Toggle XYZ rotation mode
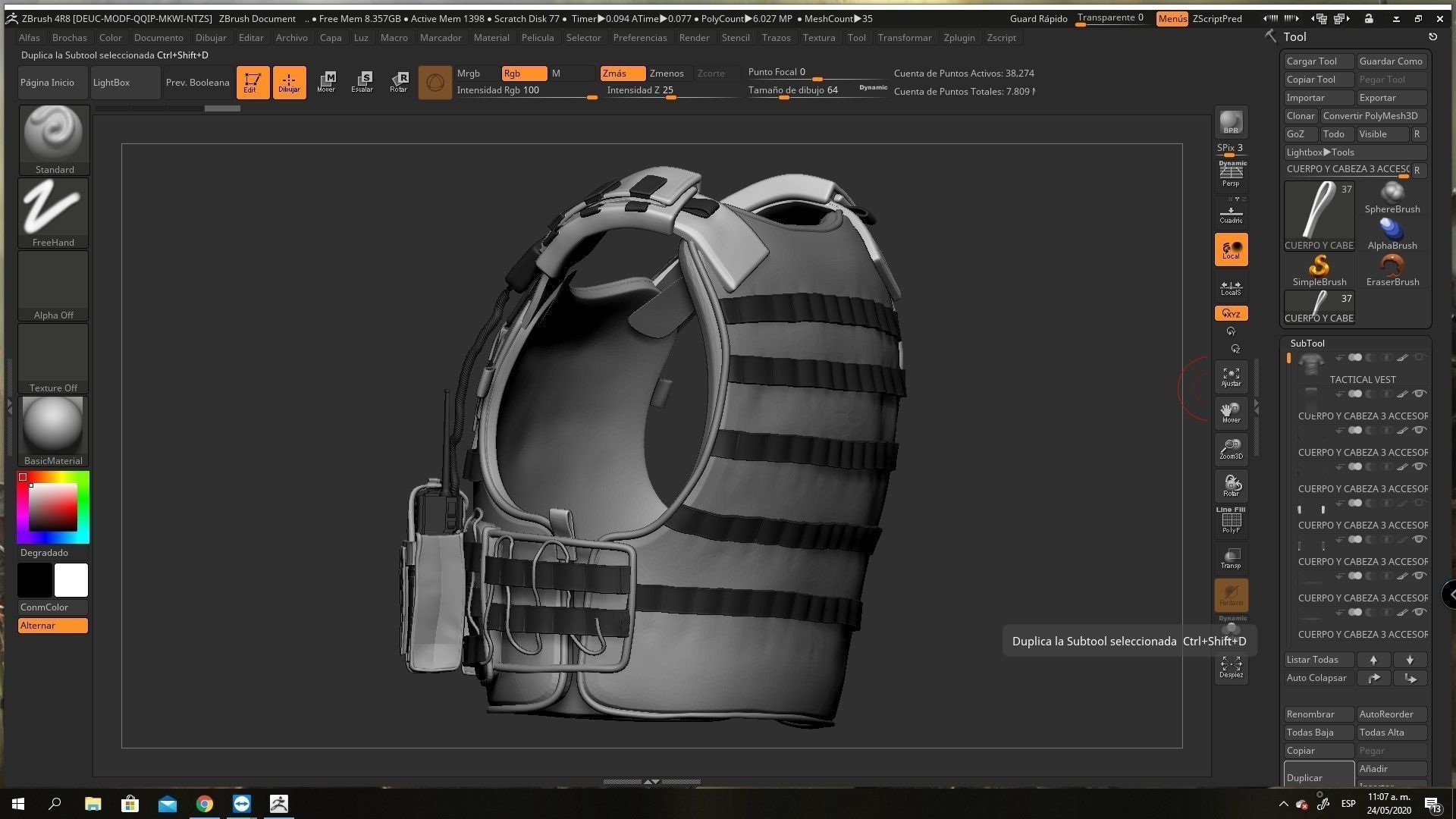Image resolution: width=1456 pixels, height=819 pixels. (x=1231, y=313)
